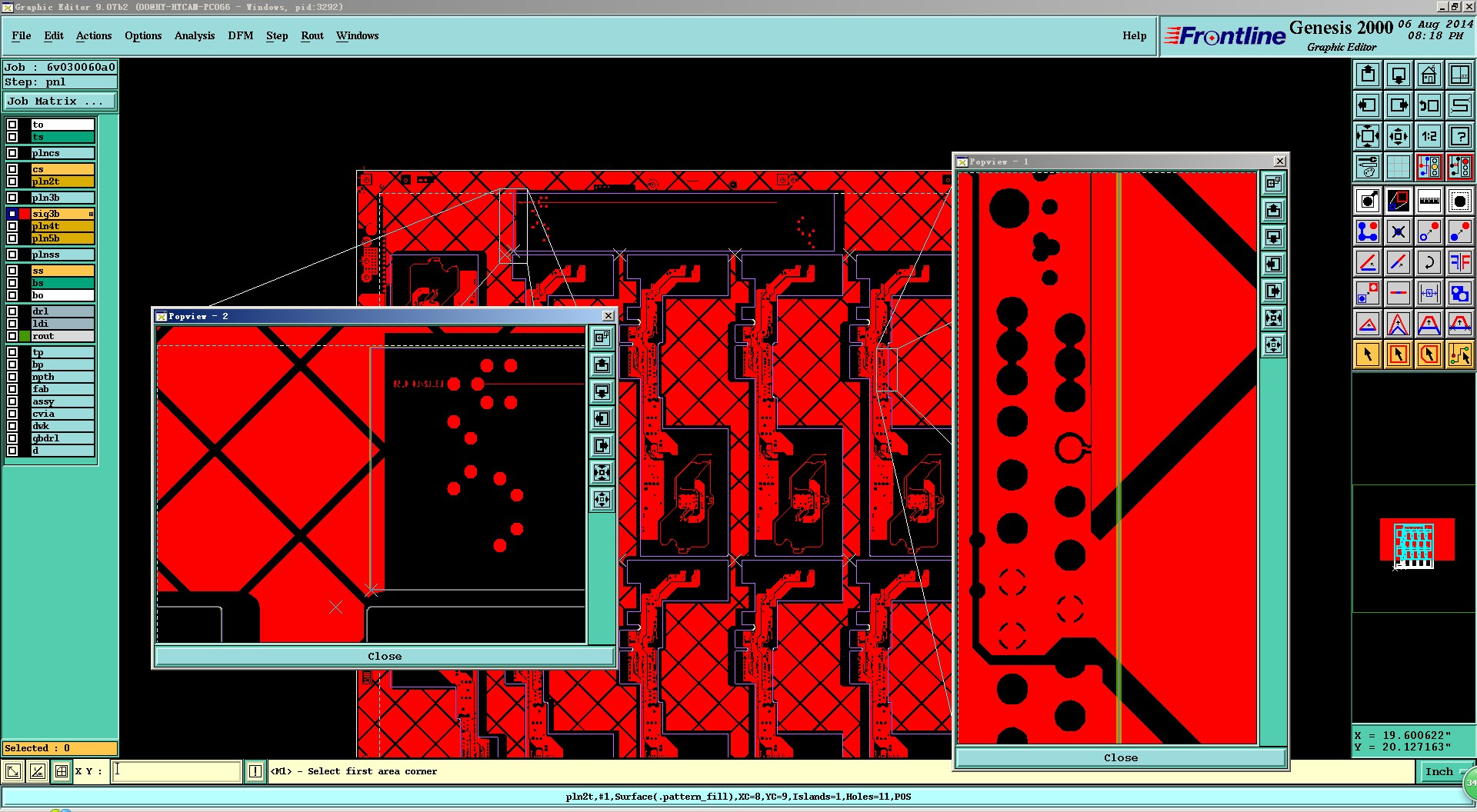Select the polygon selection arrow tool
Viewport: 1477px width, 812px height.
point(1429,354)
